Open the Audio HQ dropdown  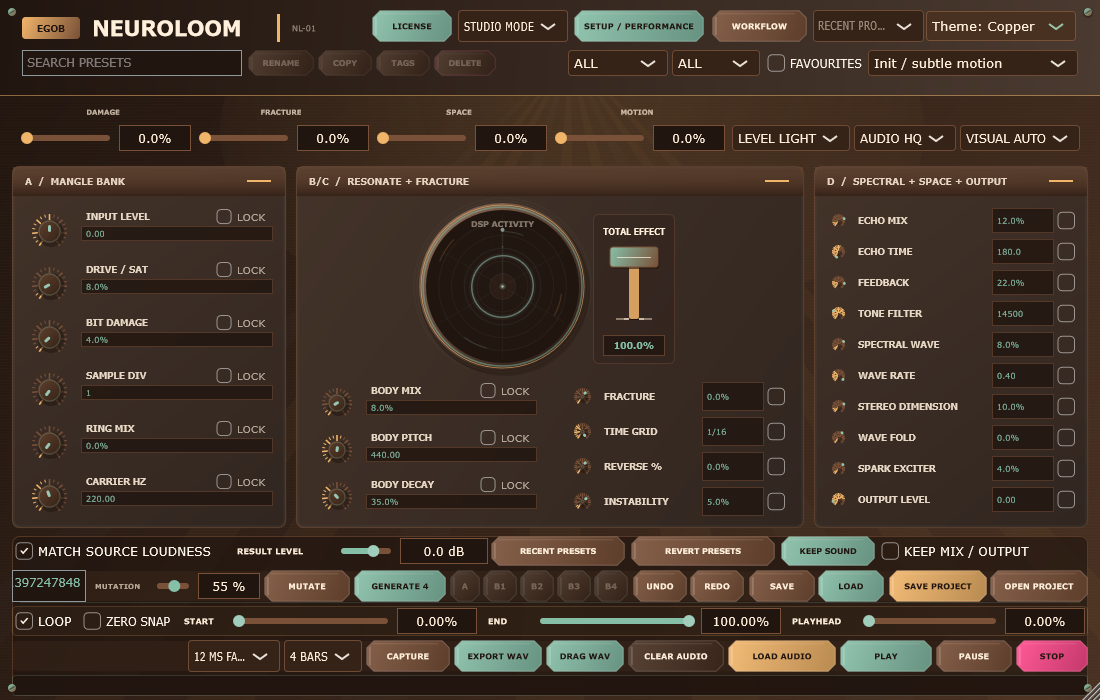pyautogui.click(x=904, y=138)
